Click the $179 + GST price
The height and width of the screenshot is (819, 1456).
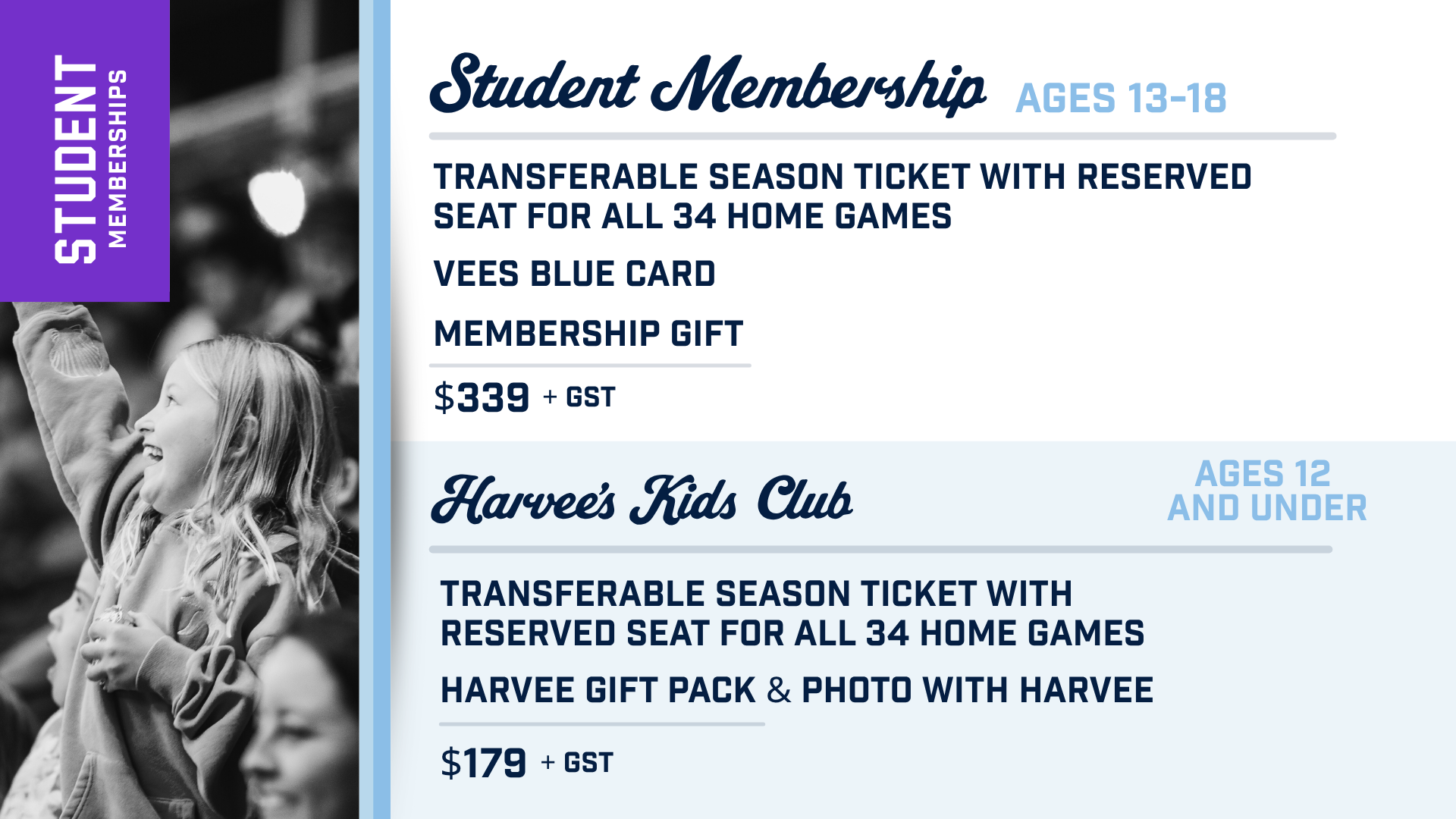[526, 763]
